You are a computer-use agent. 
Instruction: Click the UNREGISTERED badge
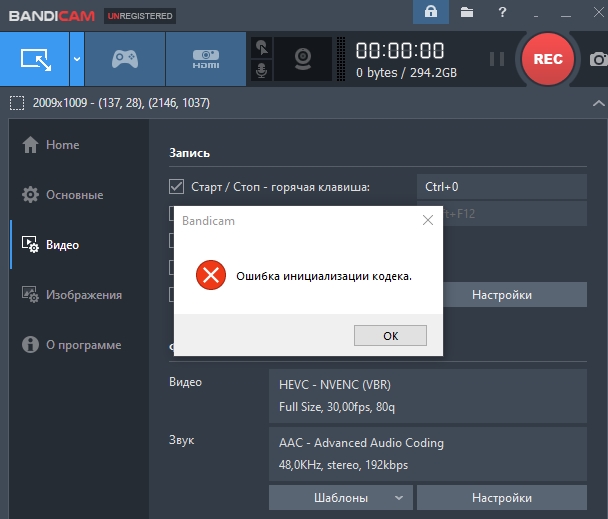click(140, 16)
